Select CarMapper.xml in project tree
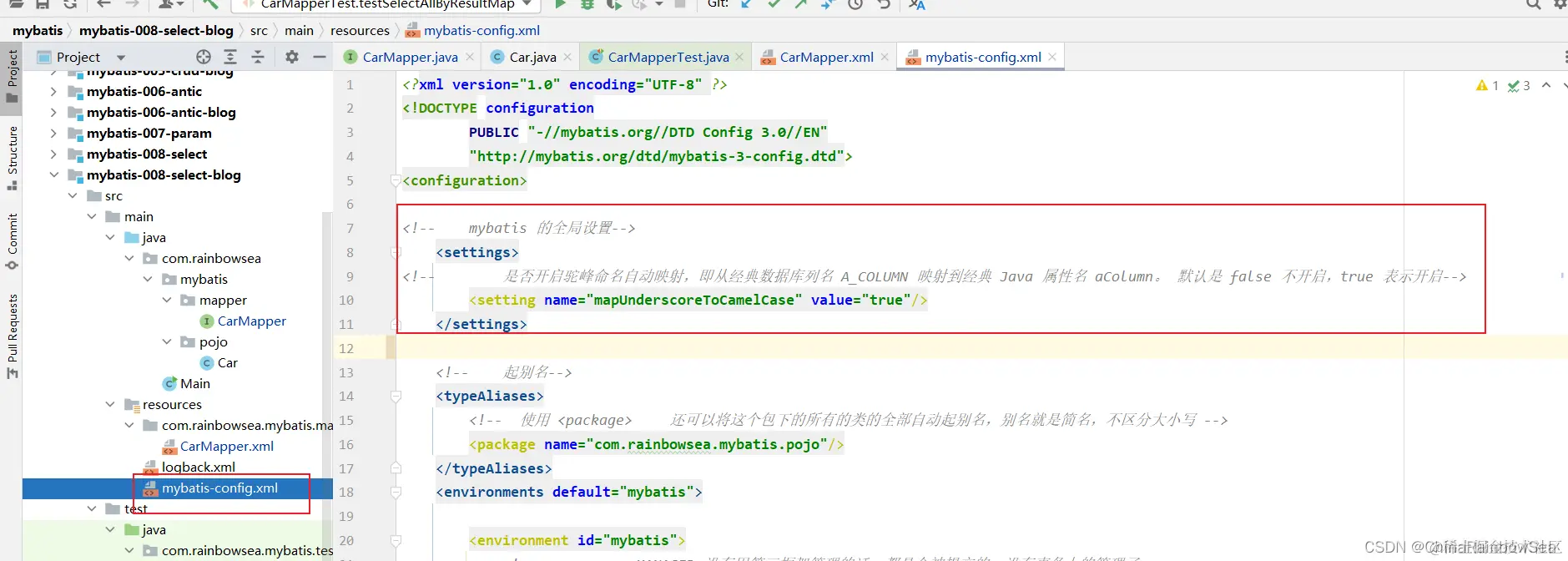Image resolution: width=1568 pixels, height=561 pixels. [x=218, y=447]
